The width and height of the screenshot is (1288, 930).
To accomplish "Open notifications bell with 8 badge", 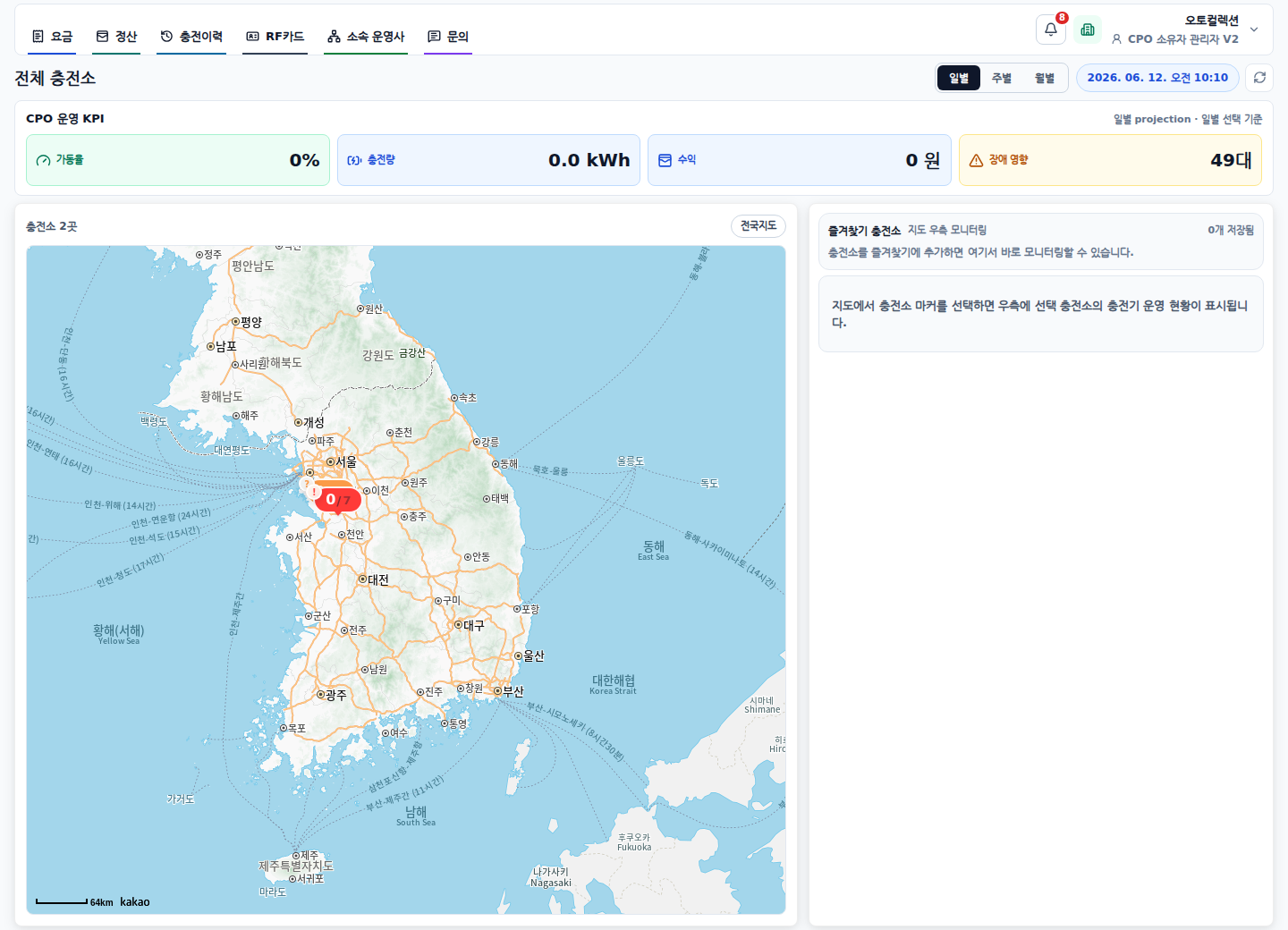I will point(1051,30).
